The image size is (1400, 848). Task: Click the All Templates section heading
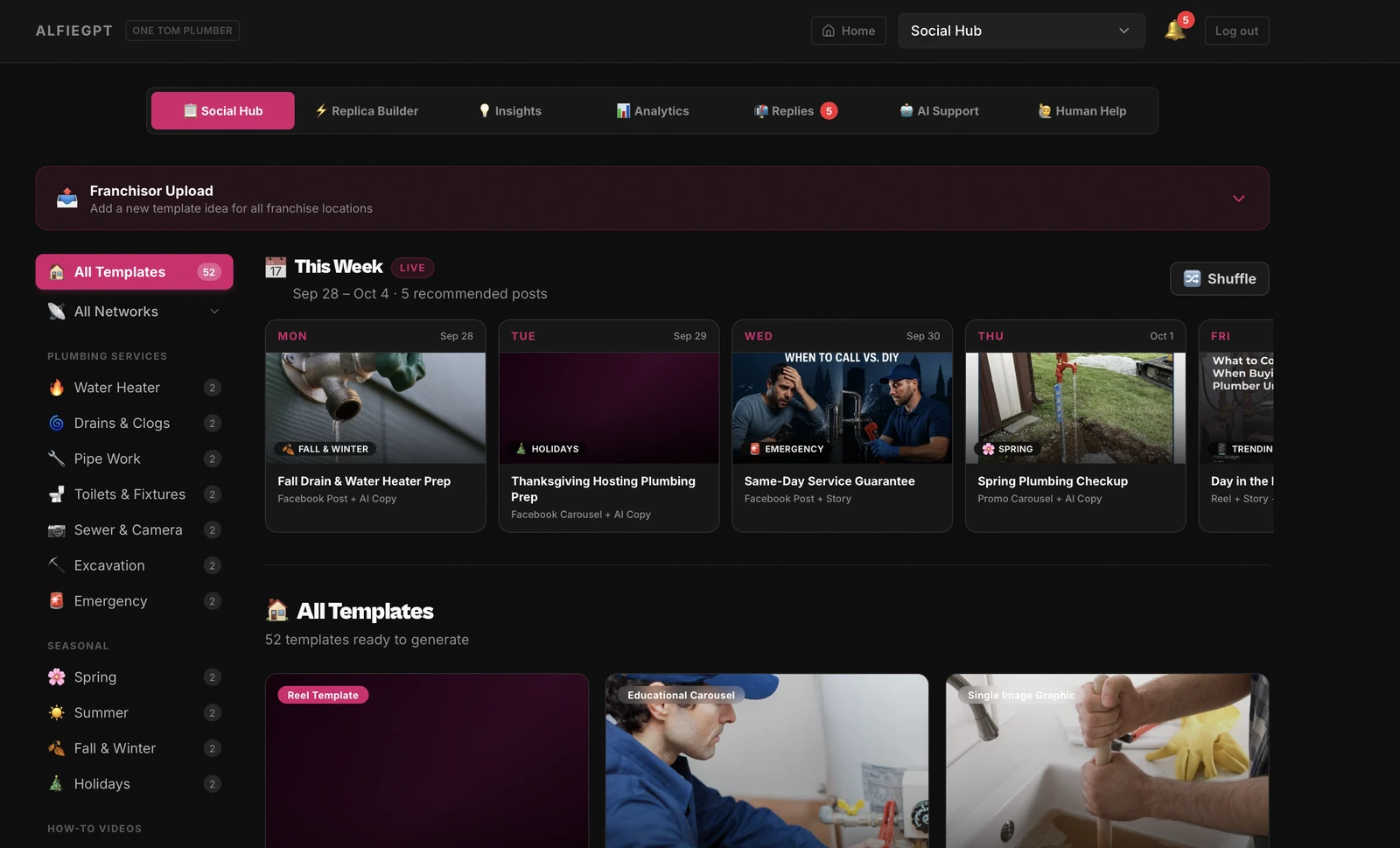[x=365, y=611]
